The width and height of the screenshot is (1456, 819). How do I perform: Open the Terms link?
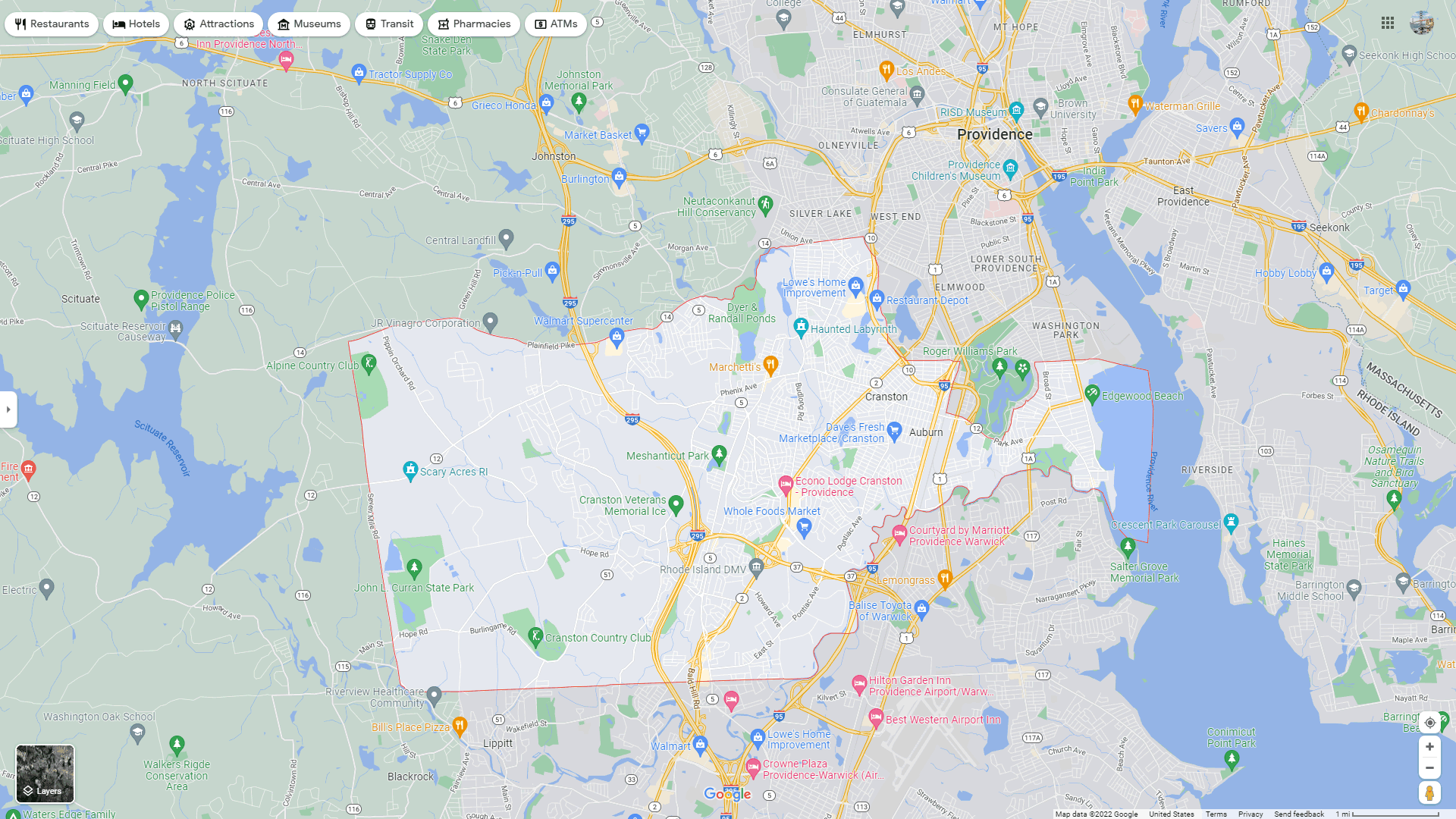1216,814
